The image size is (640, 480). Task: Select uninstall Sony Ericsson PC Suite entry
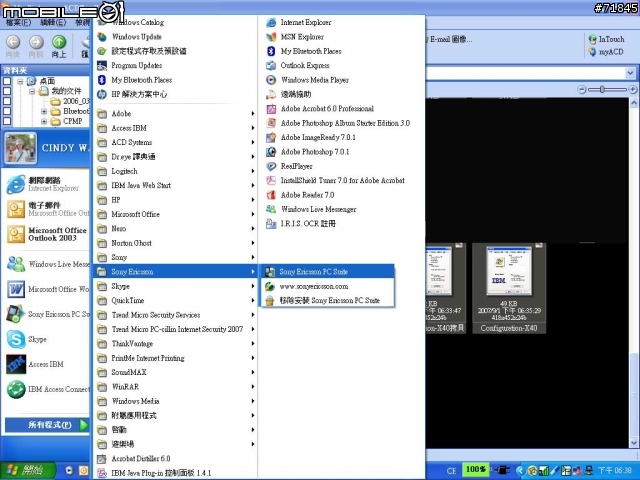tap(327, 300)
